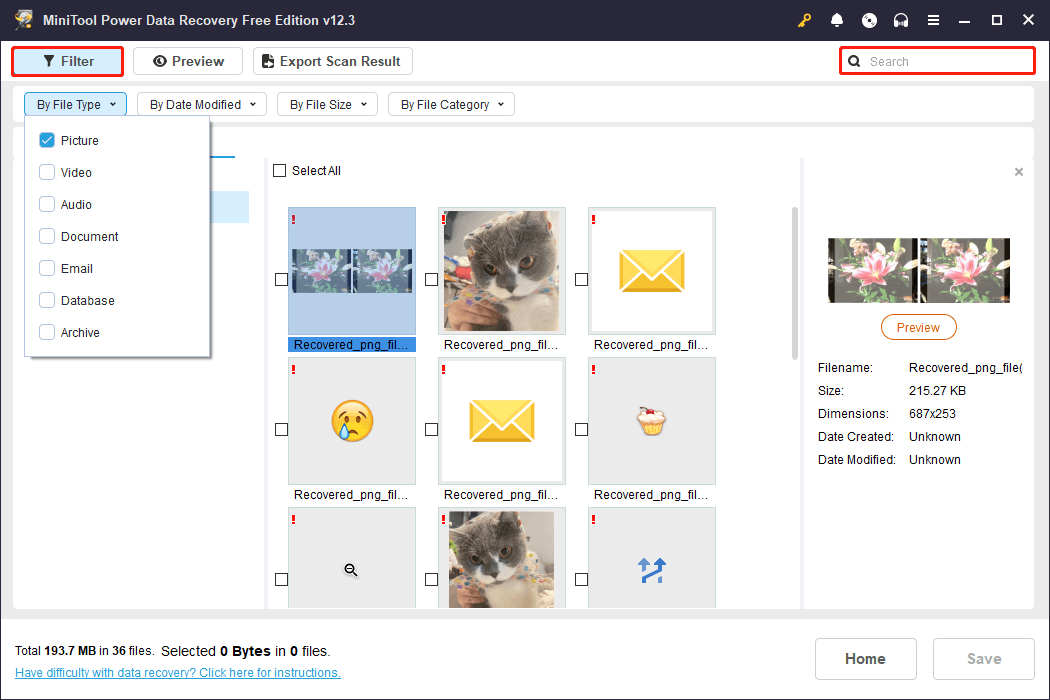Click the Home button

[865, 659]
